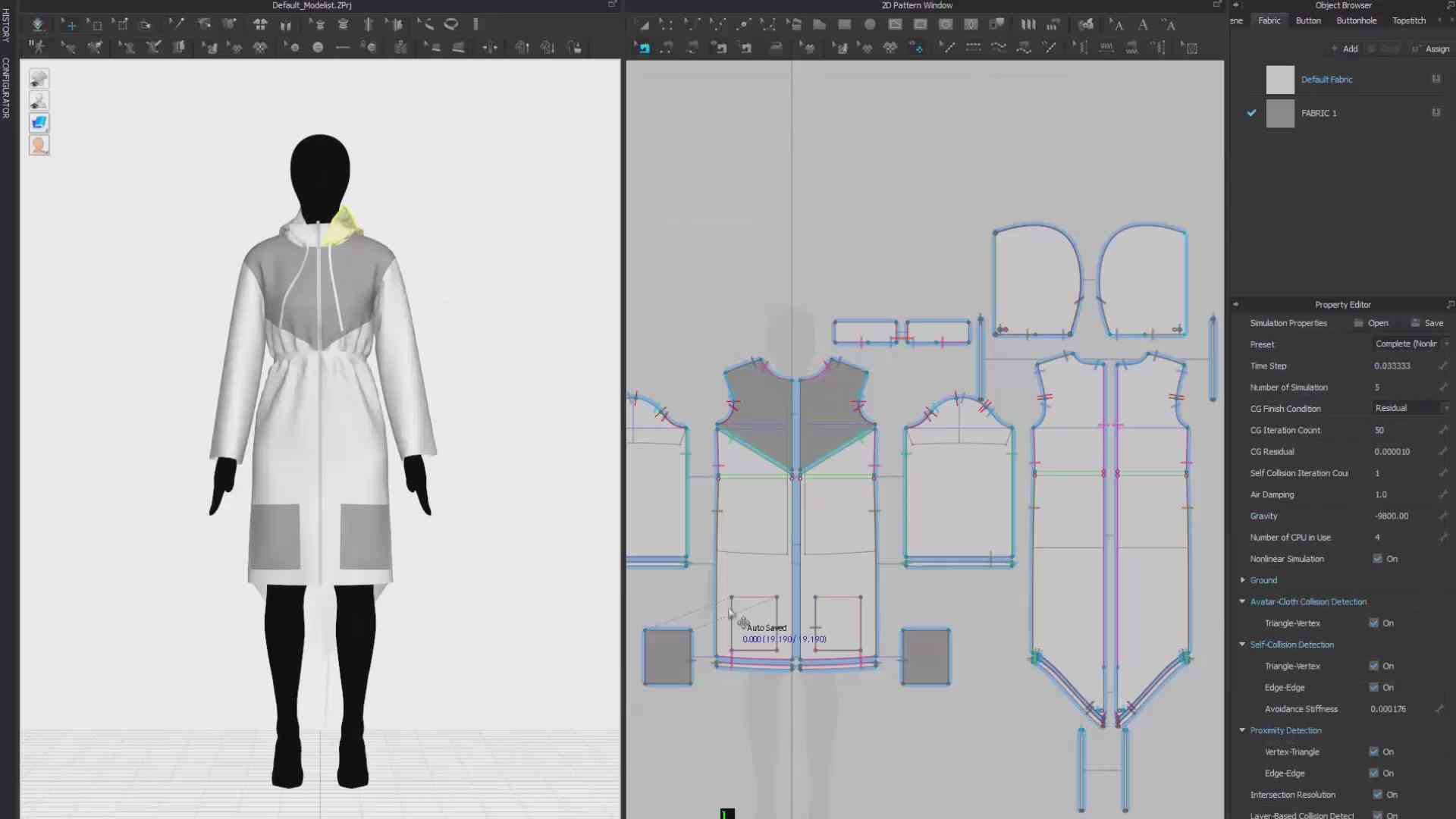Select the Dart tool in 2D toolbar

pyautogui.click(x=971, y=24)
